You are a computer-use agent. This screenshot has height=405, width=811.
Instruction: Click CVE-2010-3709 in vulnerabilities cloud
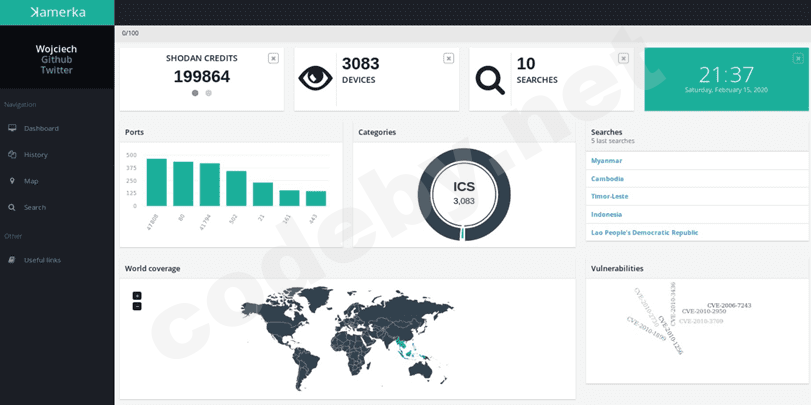tap(700, 321)
